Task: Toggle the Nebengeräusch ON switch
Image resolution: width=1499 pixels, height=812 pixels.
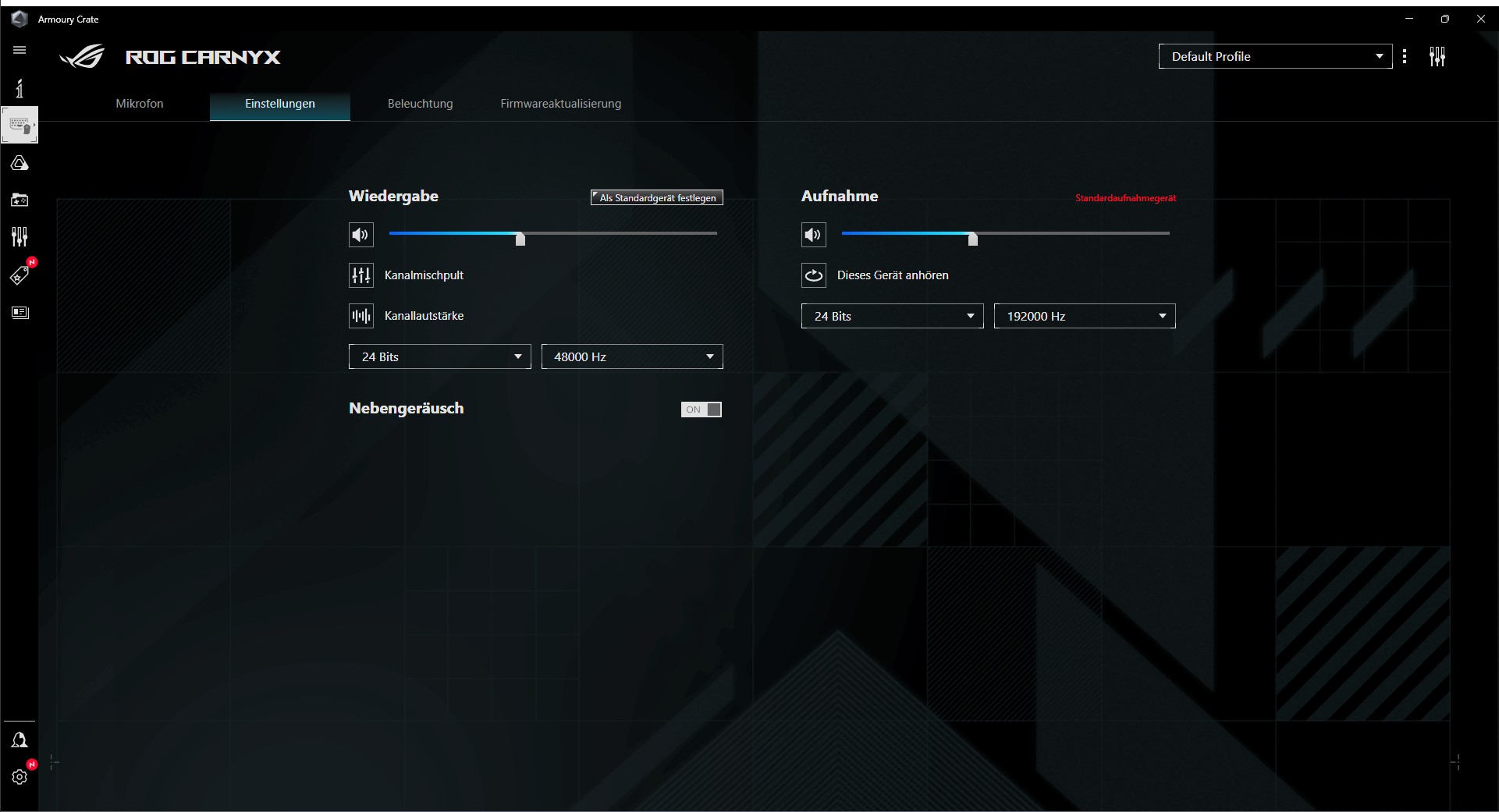Action: [701, 410]
